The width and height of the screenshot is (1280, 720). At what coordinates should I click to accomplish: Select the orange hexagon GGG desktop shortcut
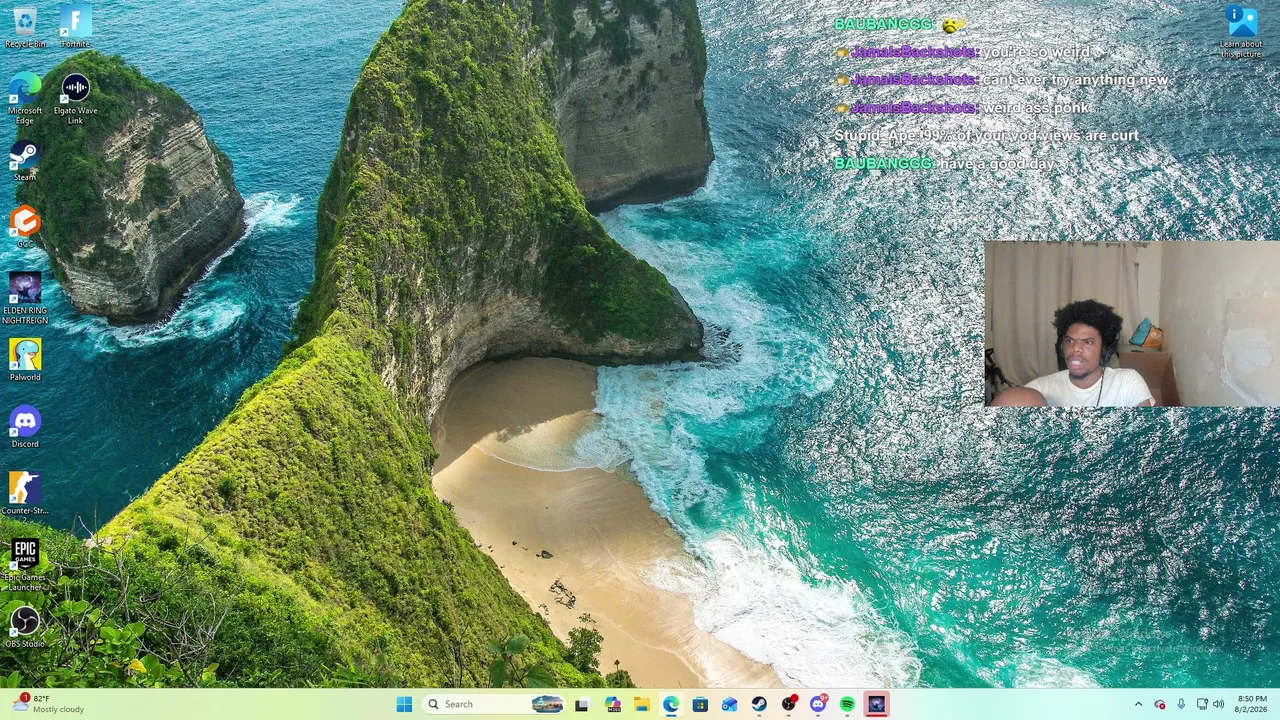[25, 228]
